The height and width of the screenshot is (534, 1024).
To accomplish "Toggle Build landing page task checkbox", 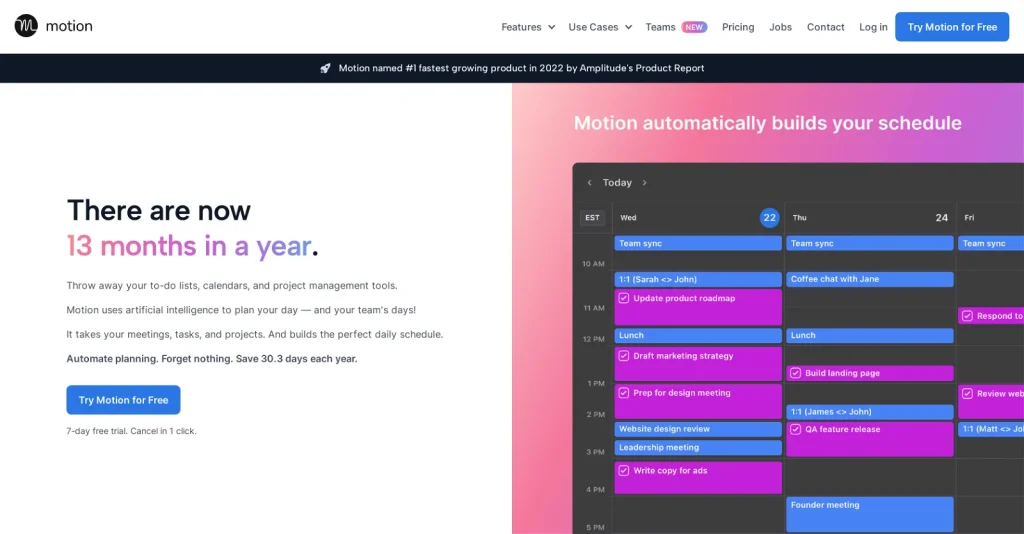I will coord(796,373).
